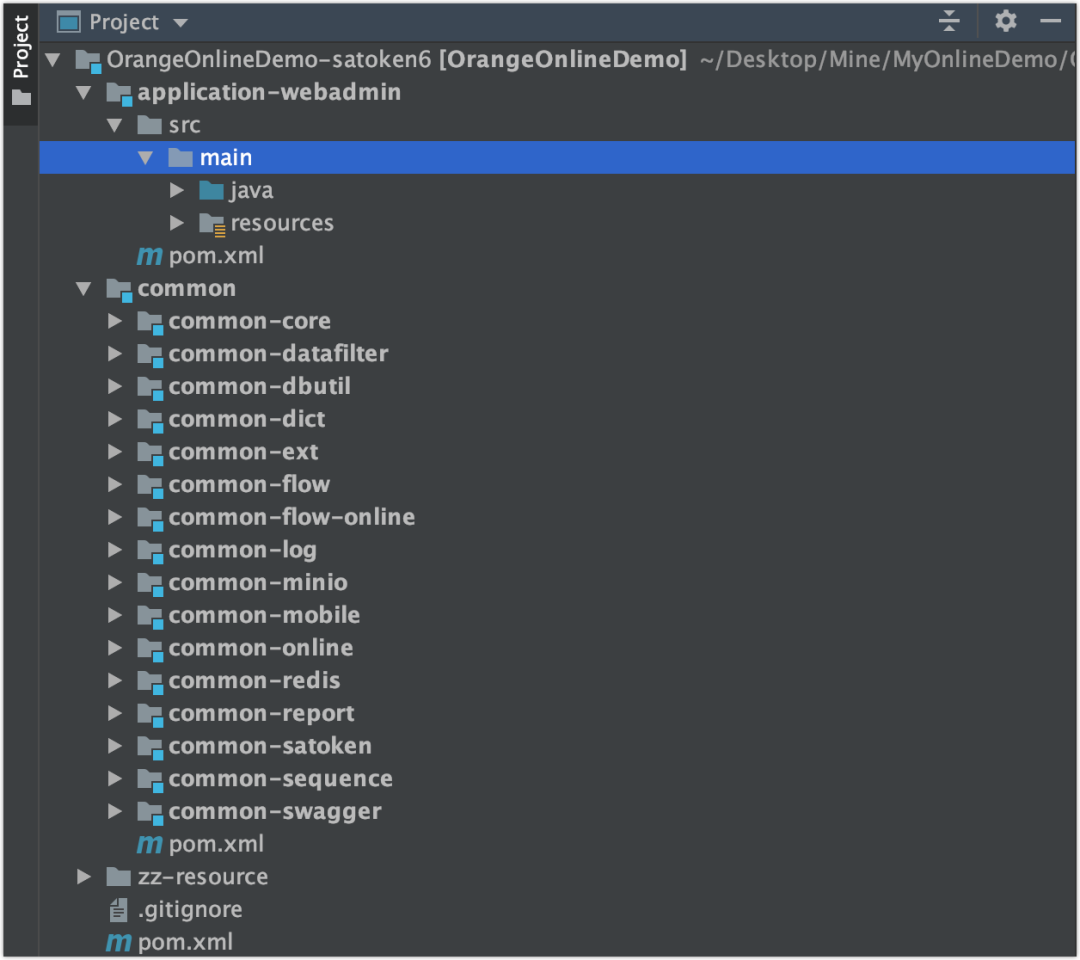This screenshot has width=1080, height=960.
Task: Expand the common-minio module
Action: point(114,583)
